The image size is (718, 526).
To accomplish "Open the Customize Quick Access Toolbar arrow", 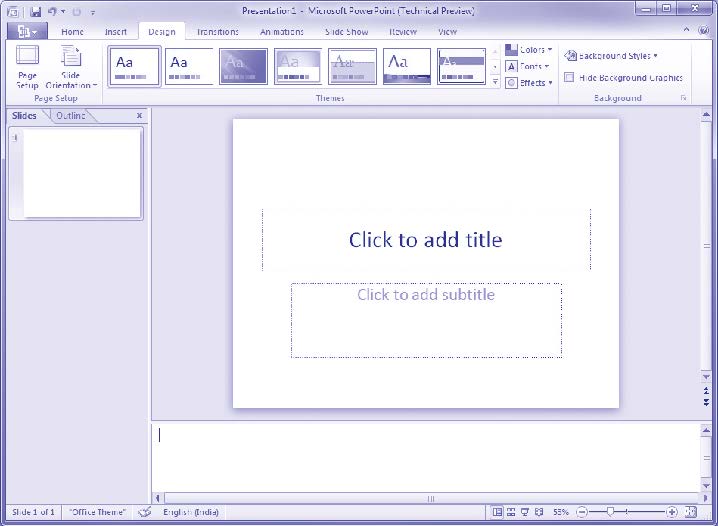I will pos(92,13).
